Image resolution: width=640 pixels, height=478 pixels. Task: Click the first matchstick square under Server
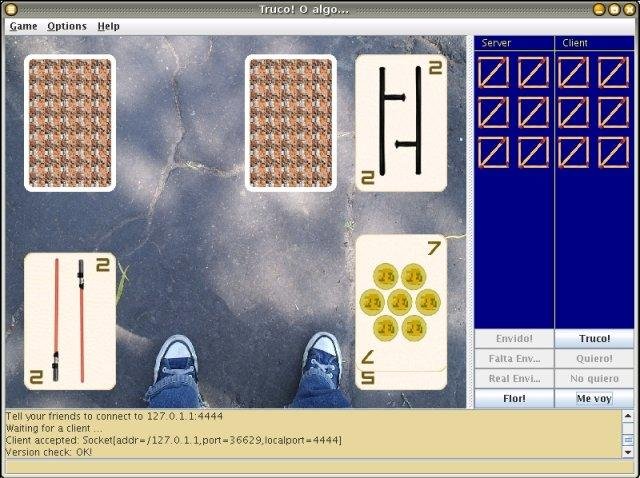(493, 73)
